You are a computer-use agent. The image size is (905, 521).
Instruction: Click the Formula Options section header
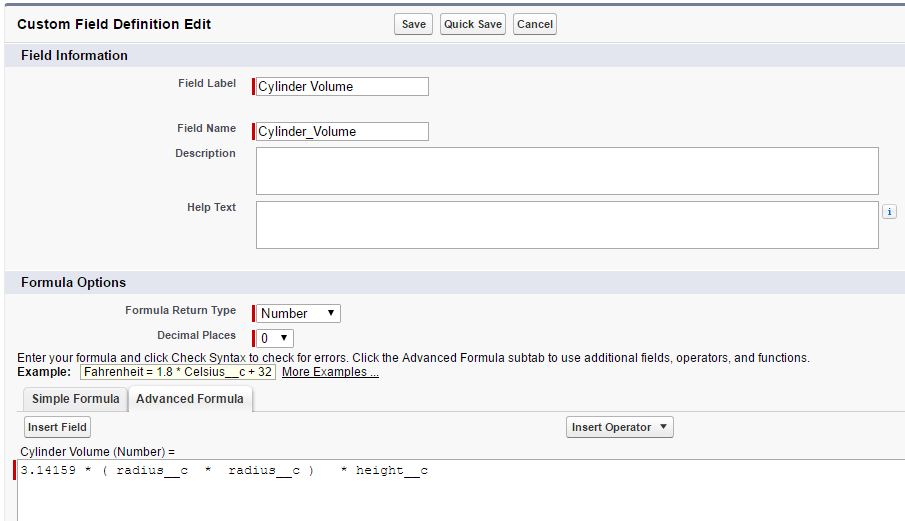74,283
